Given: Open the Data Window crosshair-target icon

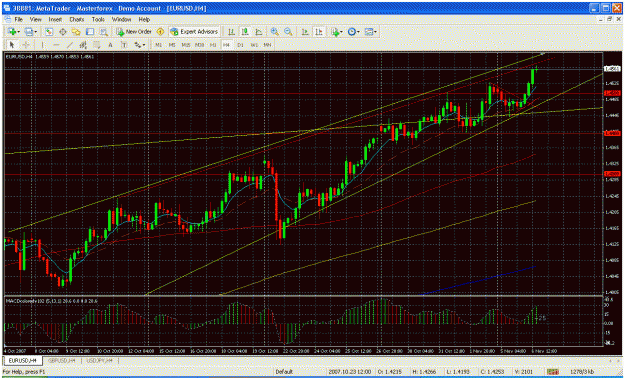Looking at the screenshot, I should (63, 32).
